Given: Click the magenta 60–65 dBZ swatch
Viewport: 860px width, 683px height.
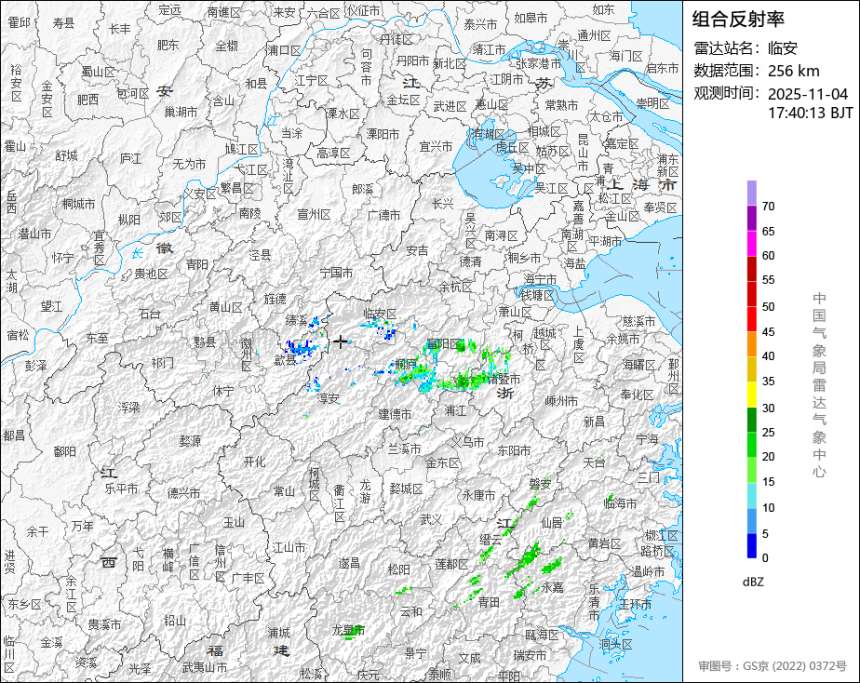Looking at the screenshot, I should pyautogui.click(x=751, y=243).
